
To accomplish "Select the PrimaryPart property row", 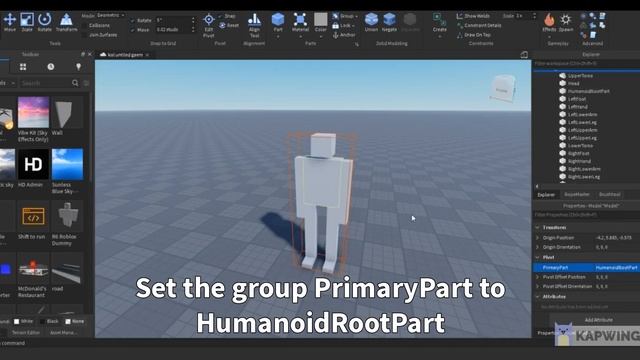I will click(x=587, y=268).
